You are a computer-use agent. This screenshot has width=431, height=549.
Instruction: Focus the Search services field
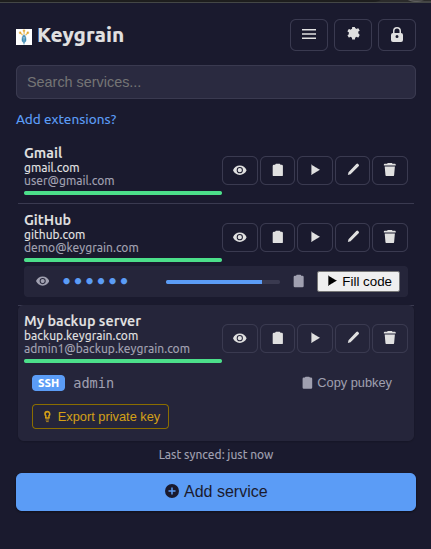pyautogui.click(x=216, y=82)
